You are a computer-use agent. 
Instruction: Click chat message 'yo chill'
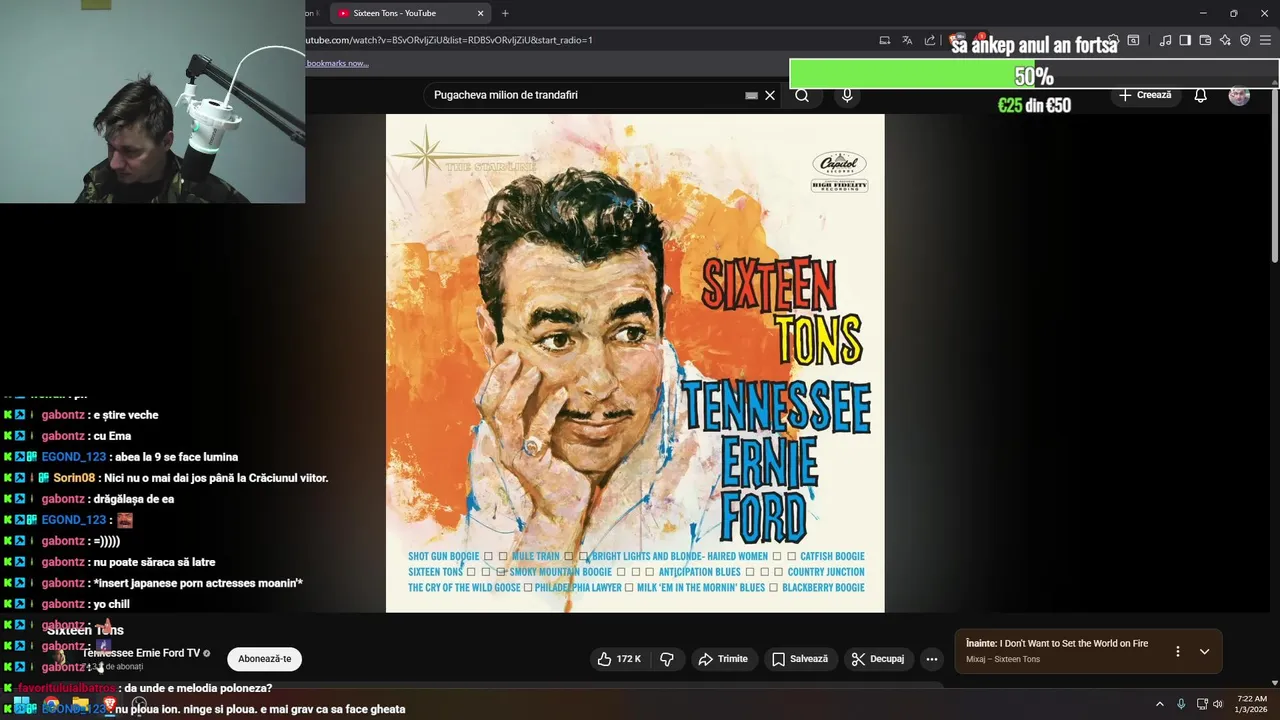click(x=111, y=604)
